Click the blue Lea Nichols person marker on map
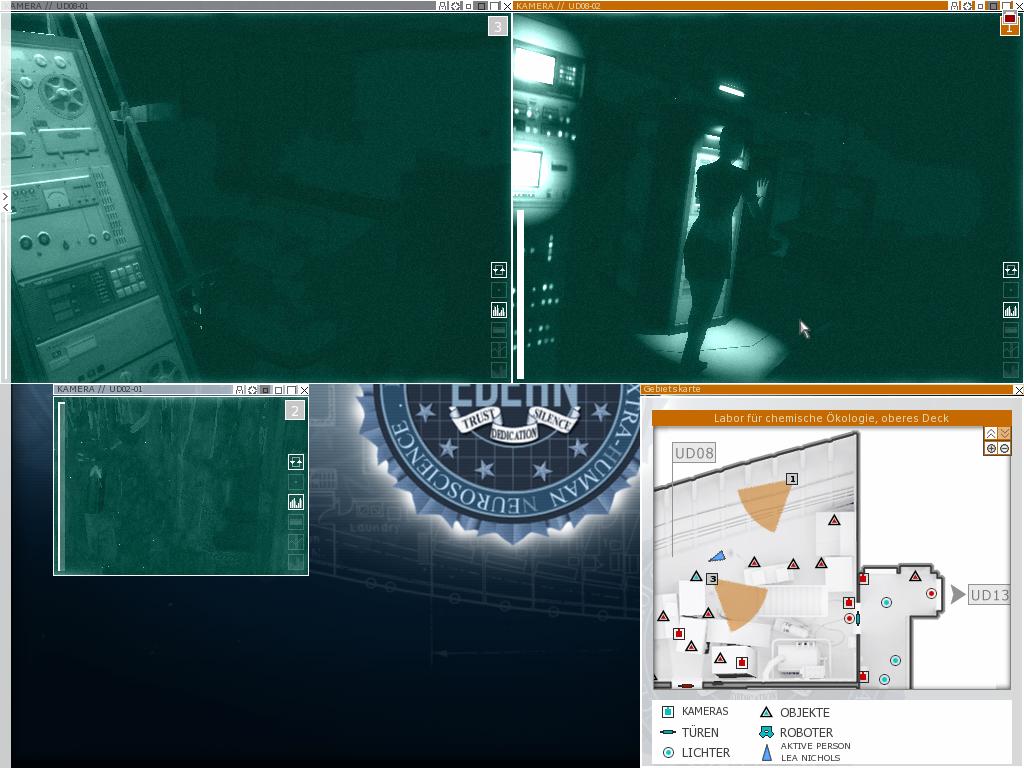Viewport: 1024px width, 768px height. pyautogui.click(x=718, y=556)
